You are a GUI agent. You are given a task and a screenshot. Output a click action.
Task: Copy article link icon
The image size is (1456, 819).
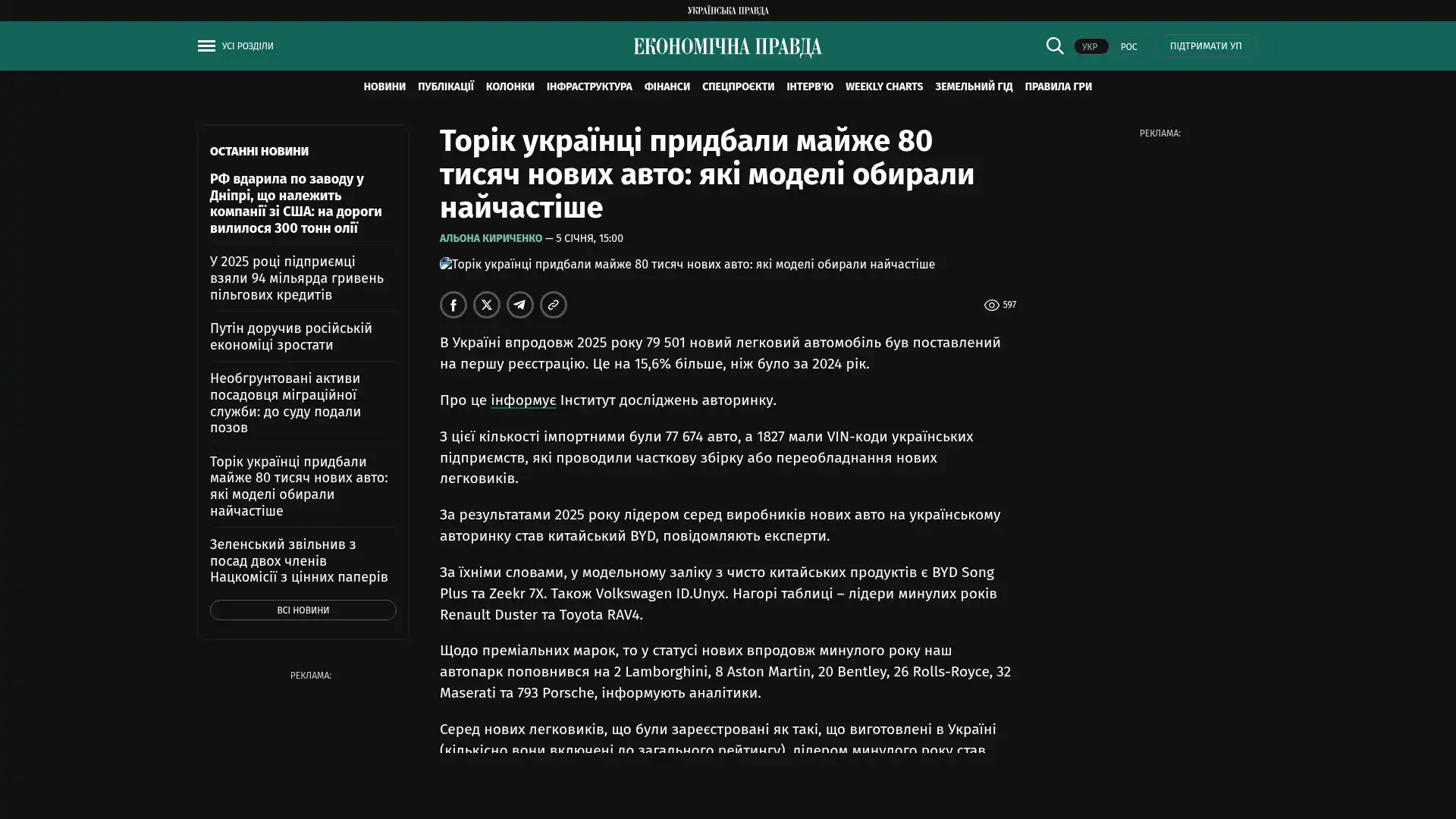point(553,305)
